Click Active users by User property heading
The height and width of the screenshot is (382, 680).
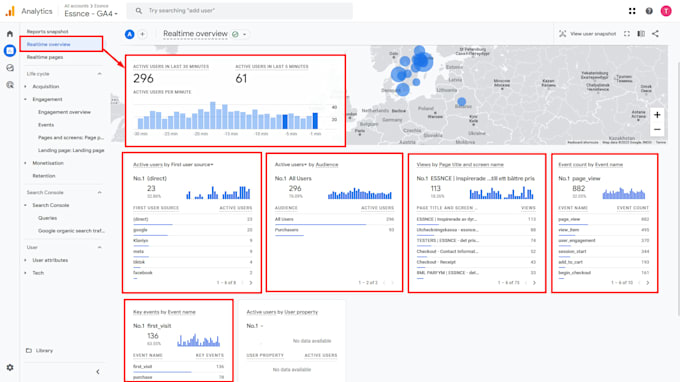[x=282, y=312]
